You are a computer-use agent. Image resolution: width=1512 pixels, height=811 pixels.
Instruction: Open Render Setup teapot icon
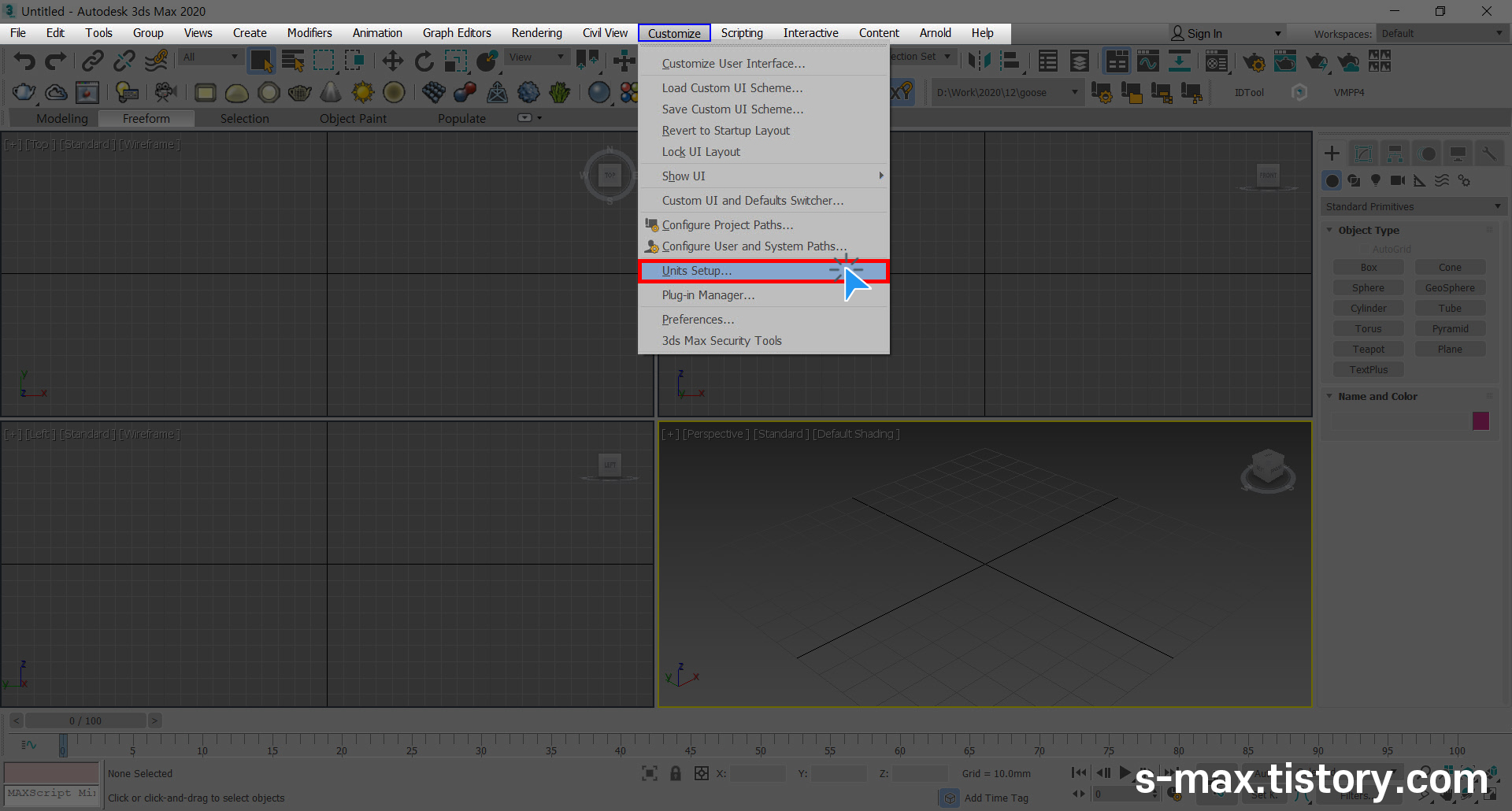point(1254,61)
